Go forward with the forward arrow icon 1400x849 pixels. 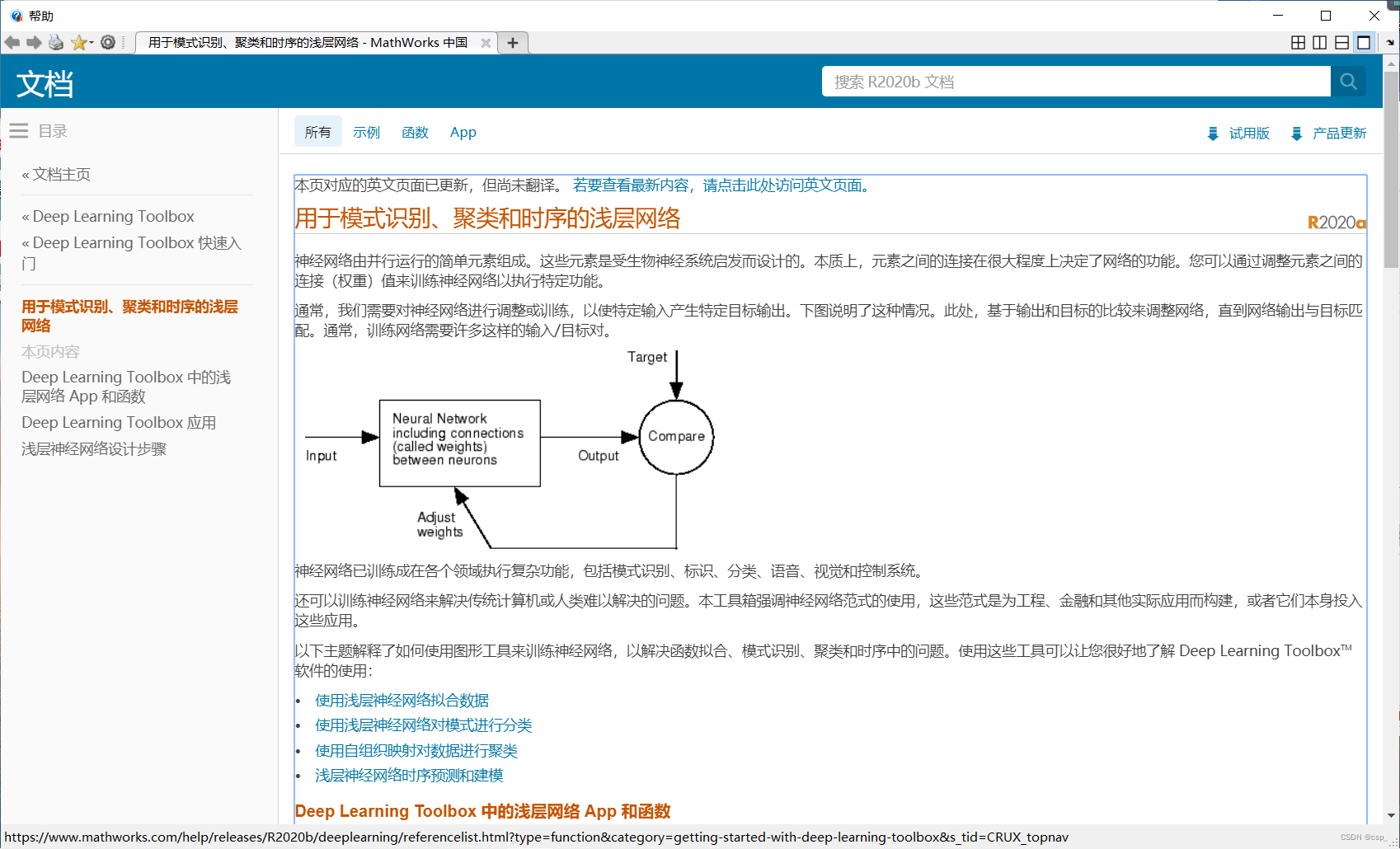coord(34,42)
